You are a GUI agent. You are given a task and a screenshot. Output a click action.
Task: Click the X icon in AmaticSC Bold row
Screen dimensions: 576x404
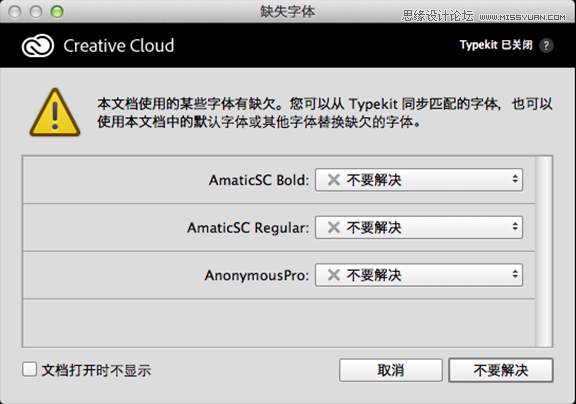coord(334,180)
